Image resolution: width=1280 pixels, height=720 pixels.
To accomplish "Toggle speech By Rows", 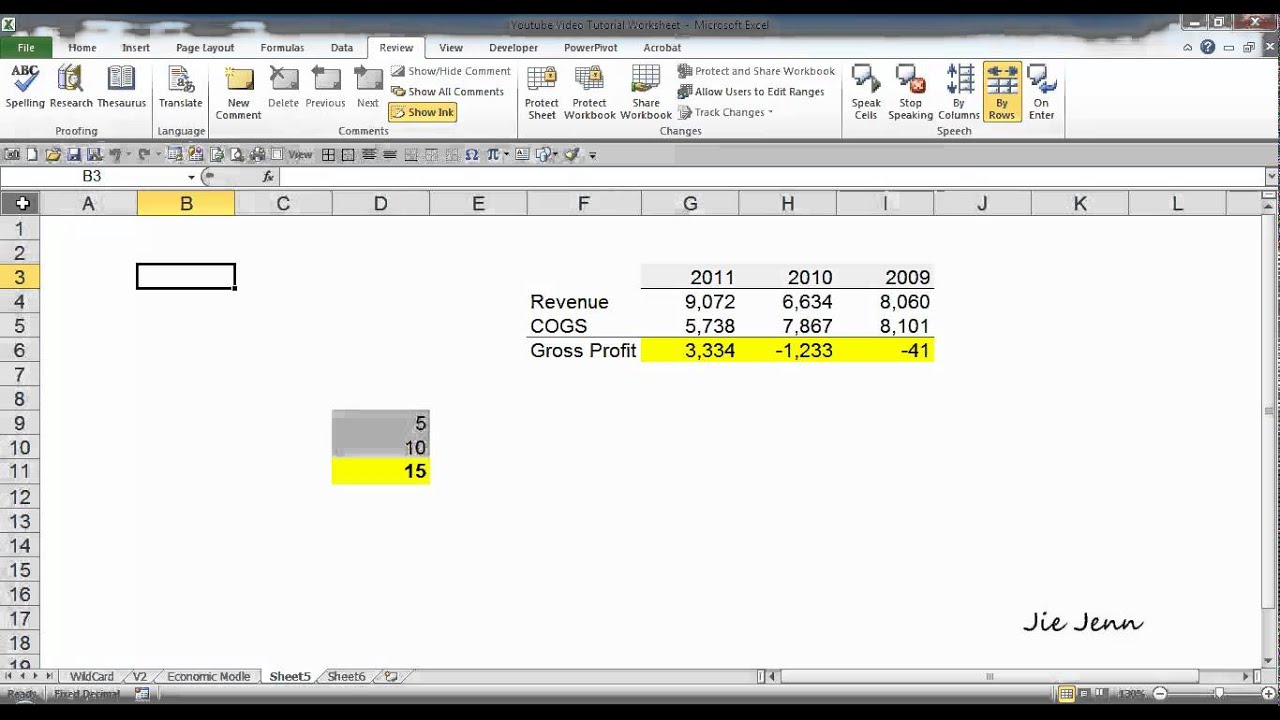I will point(1001,92).
